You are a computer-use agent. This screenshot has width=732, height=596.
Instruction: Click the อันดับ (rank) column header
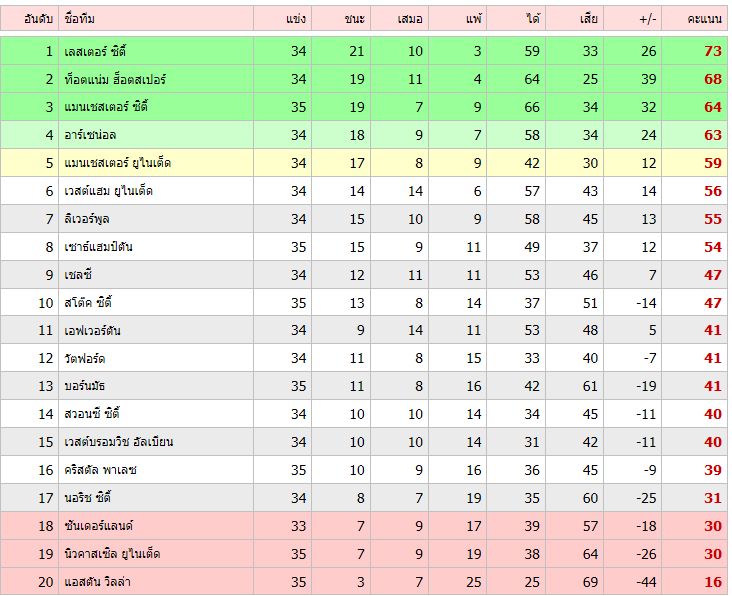[x=39, y=18]
